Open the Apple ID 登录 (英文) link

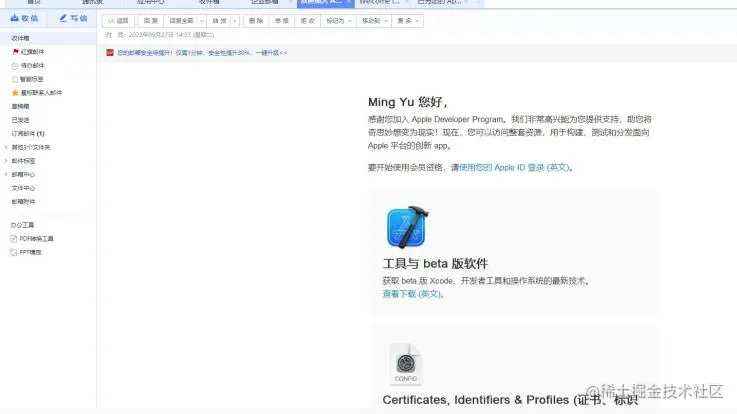514,167
